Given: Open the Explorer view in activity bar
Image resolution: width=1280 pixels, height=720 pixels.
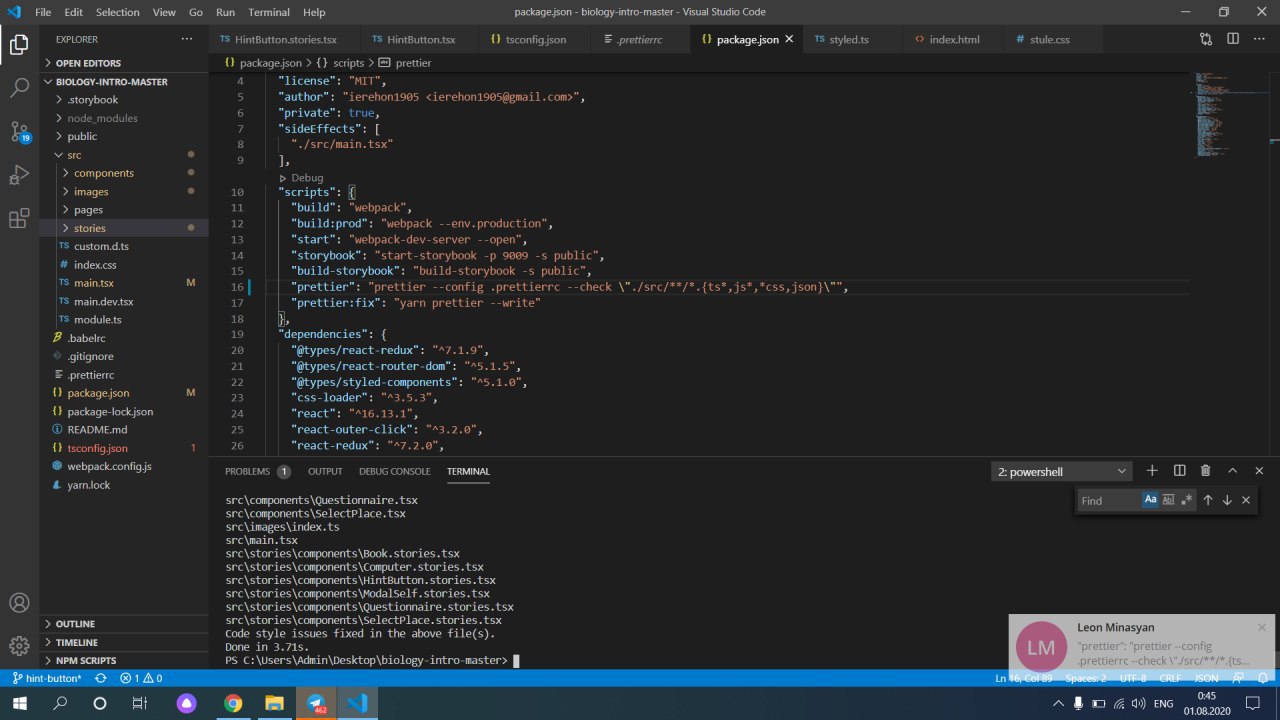Looking at the screenshot, I should coord(19,44).
